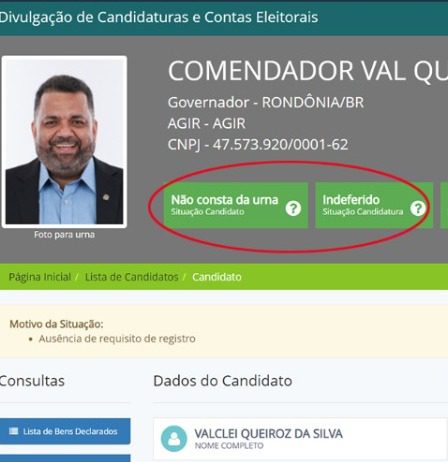Click second blue button below Bens Declarados
Image resolution: width=448 pixels, height=462 pixels.
click(65, 458)
